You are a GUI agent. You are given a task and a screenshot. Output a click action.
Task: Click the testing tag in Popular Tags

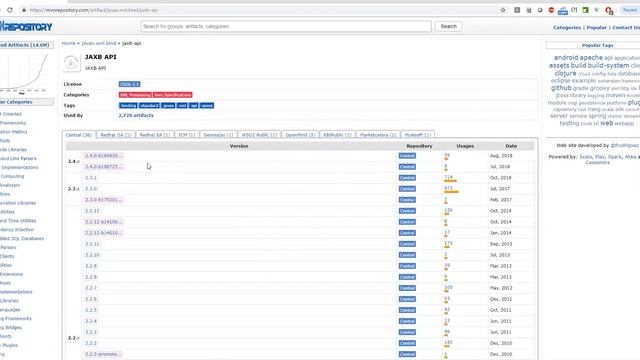(569, 123)
